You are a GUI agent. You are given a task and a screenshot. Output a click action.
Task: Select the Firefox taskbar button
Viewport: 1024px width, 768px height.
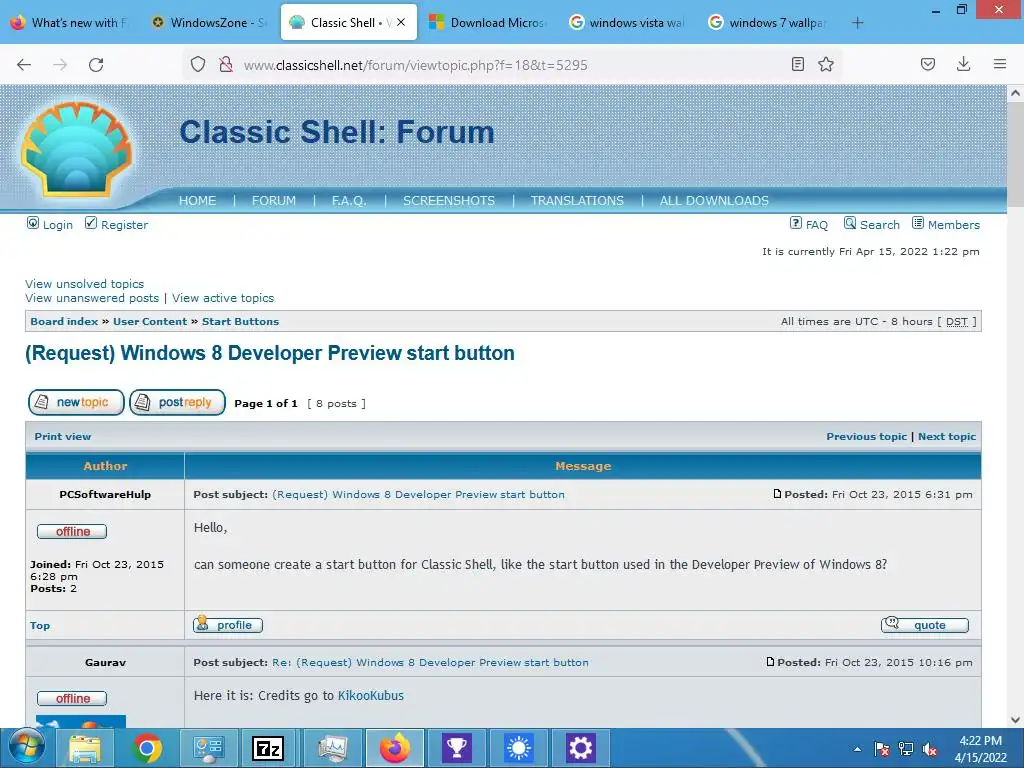tap(394, 748)
